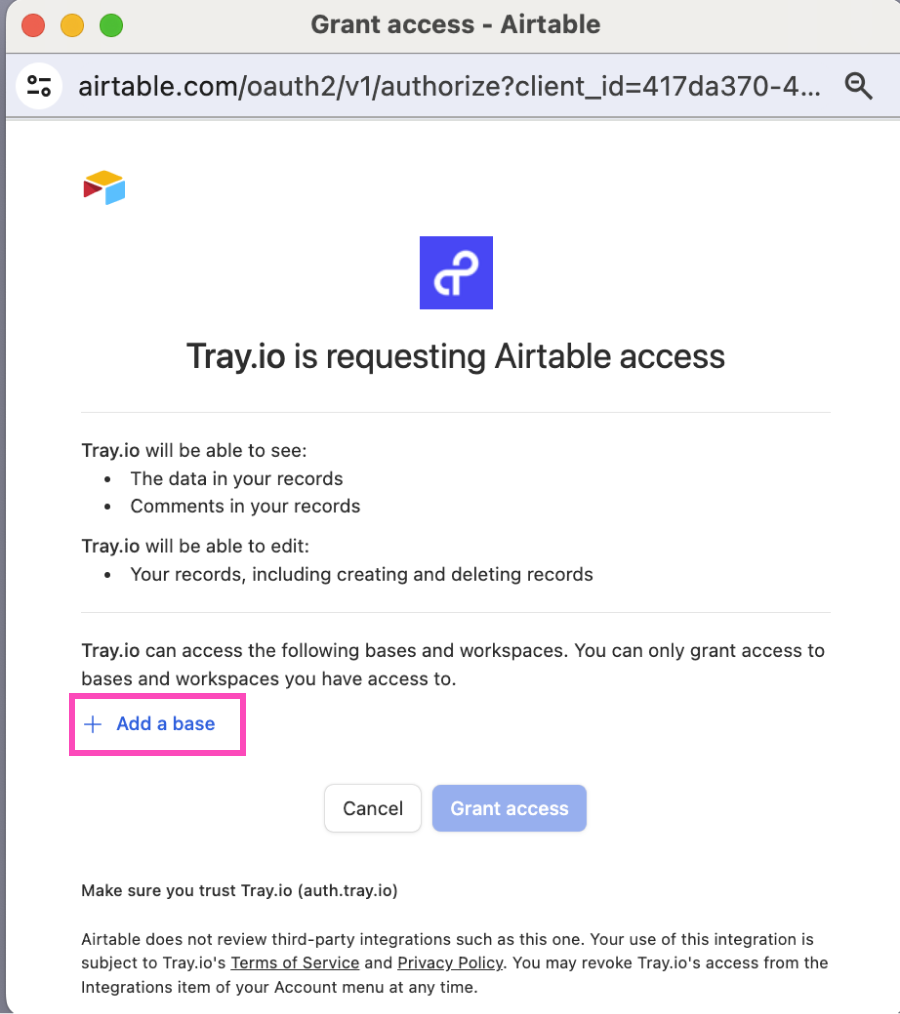The width and height of the screenshot is (900, 1014).
Task: Open Tray.io's Privacy Policy
Action: click(x=450, y=963)
